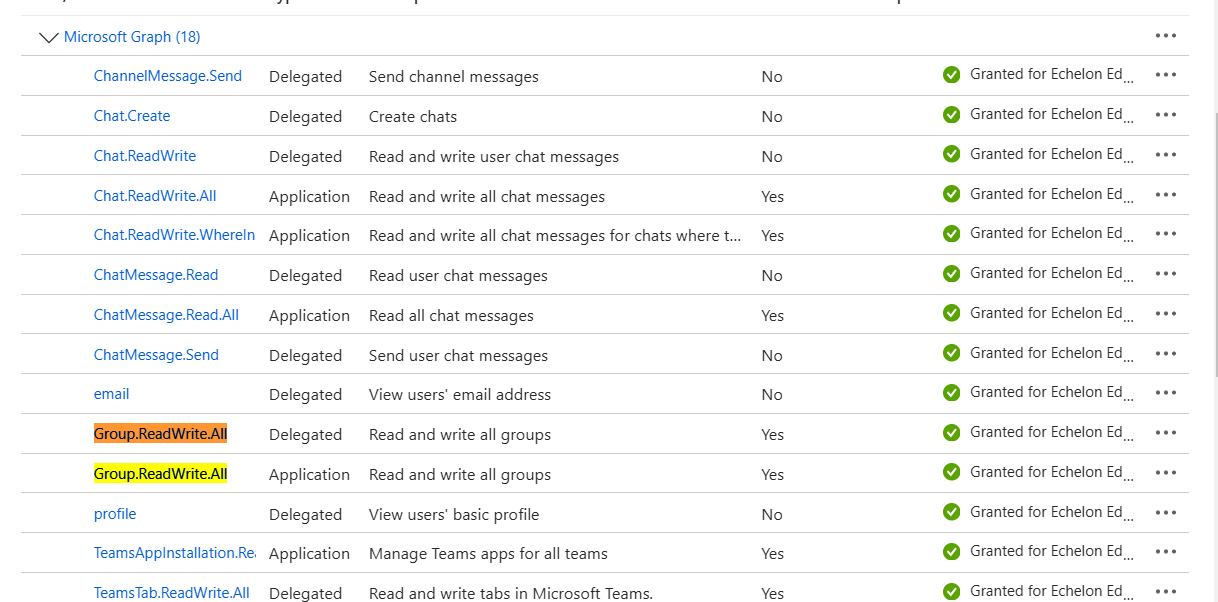Select the TeamsAppInstallation permission link

coord(174,552)
